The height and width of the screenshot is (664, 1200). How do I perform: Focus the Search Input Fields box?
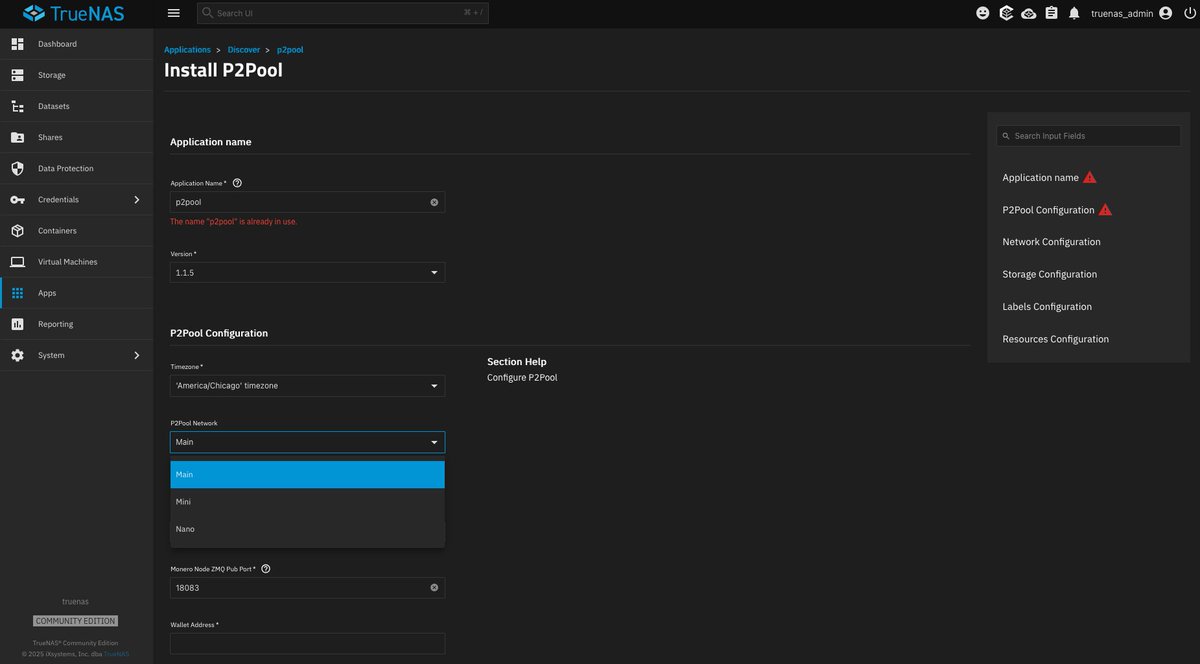point(1088,136)
